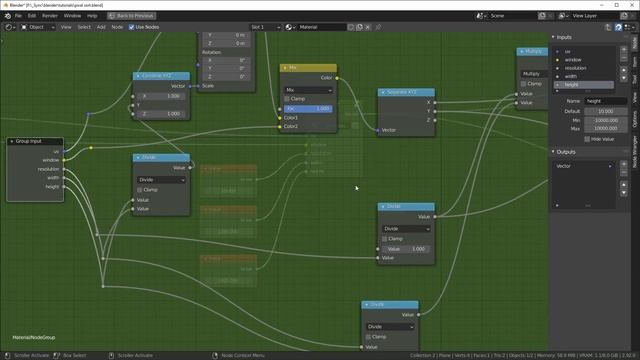This screenshot has width=640, height=360.
Task: Add a new input with the plus icon
Action: [x=624, y=50]
